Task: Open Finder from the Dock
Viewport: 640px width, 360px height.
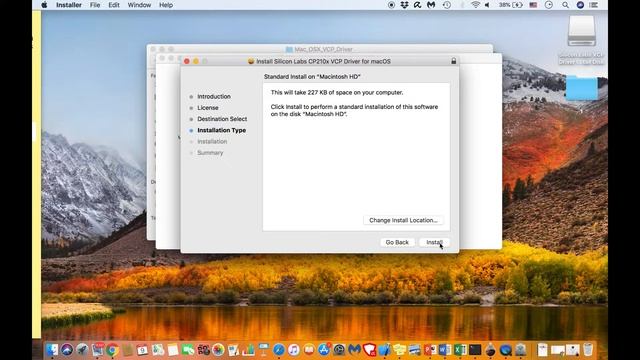Action: (x=52, y=350)
